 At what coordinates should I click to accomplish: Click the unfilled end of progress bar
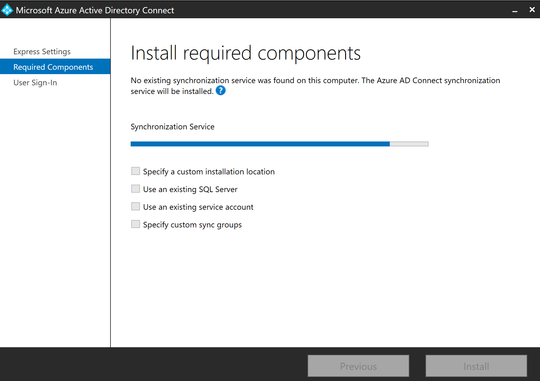pyautogui.click(x=409, y=144)
